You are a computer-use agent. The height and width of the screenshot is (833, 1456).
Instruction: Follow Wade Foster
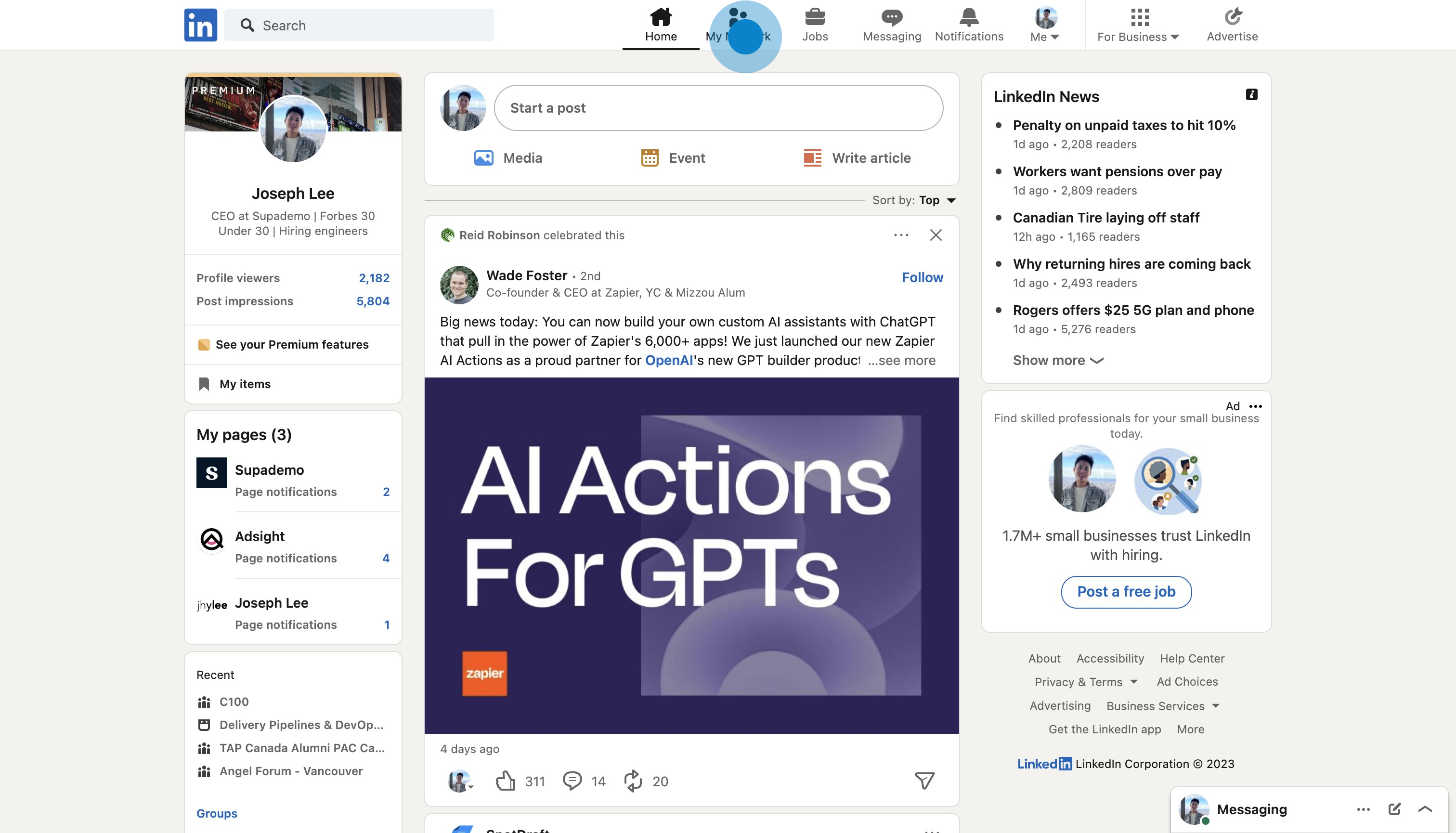(x=922, y=277)
